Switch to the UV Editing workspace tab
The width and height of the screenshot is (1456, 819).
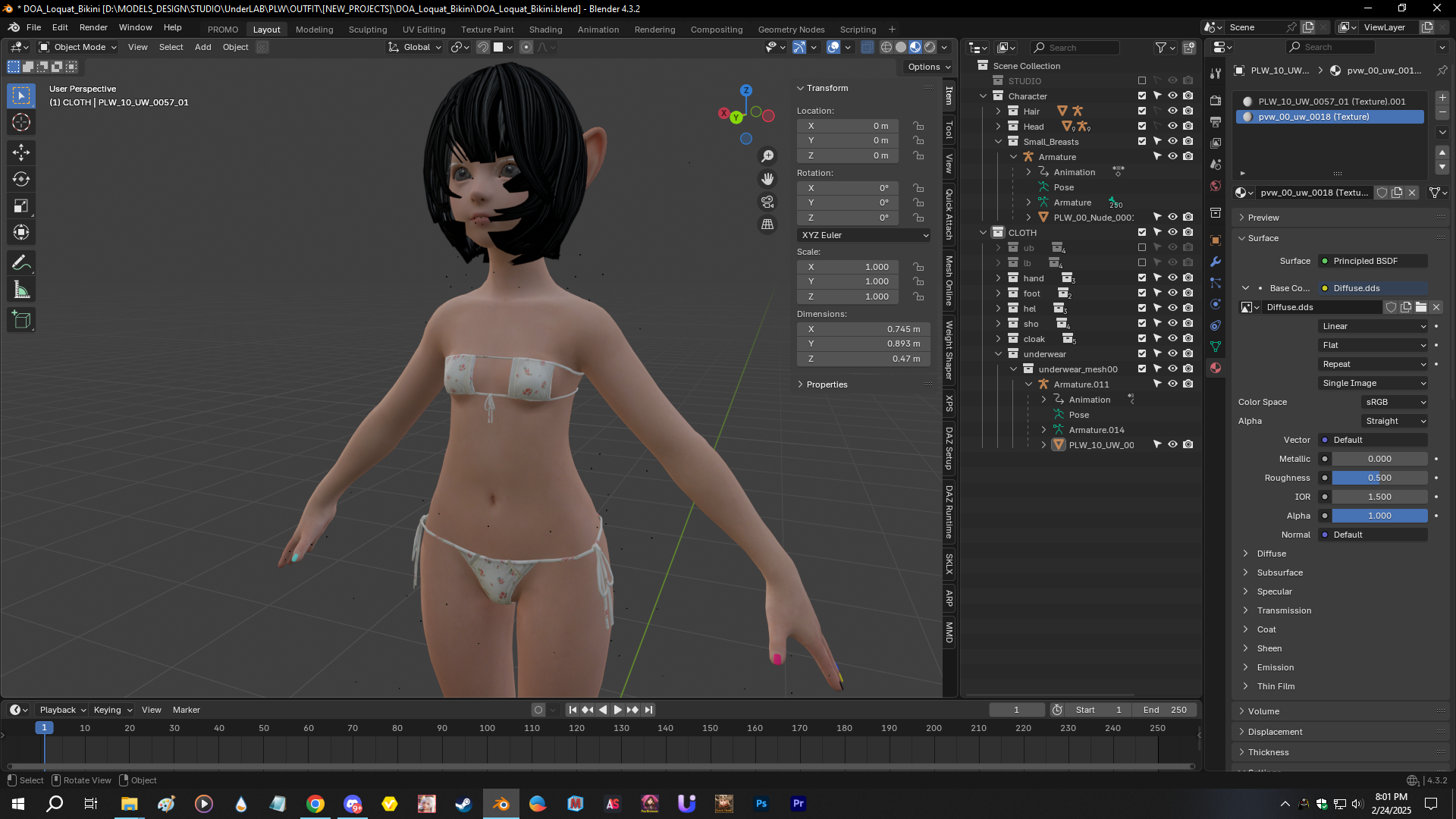pyautogui.click(x=424, y=29)
